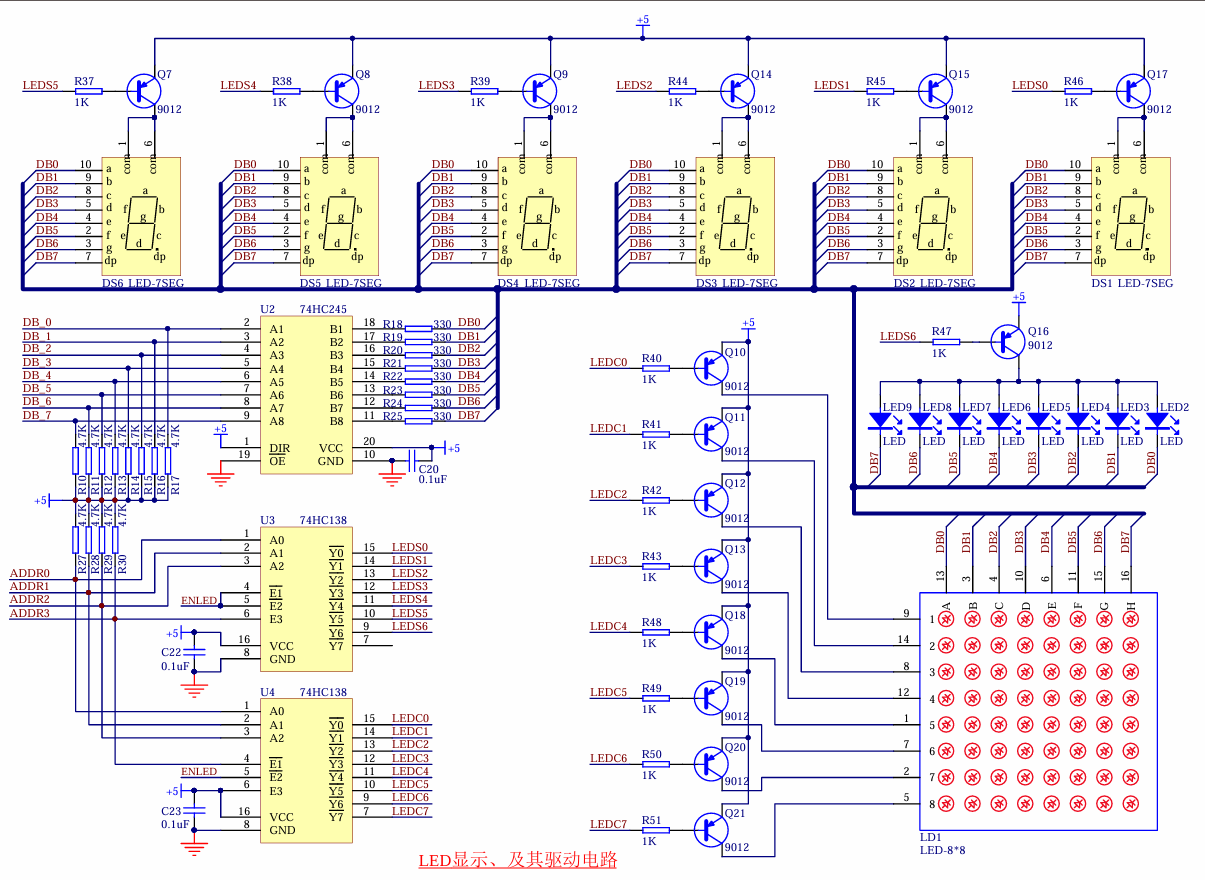Screen dimensions: 1205x880
Task: Click the "+5" label on top rail
Action: point(643,20)
